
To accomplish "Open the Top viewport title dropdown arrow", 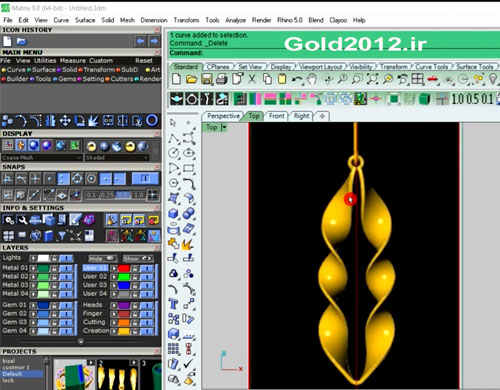I will click(x=224, y=127).
